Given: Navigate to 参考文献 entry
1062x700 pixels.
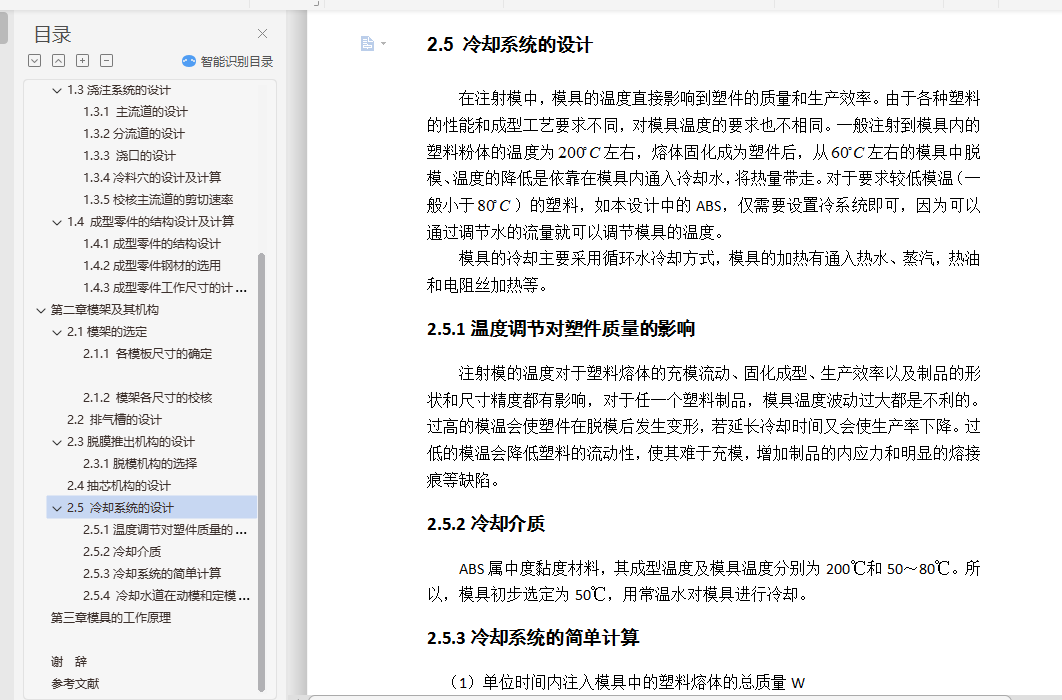Looking at the screenshot, I should [75, 684].
